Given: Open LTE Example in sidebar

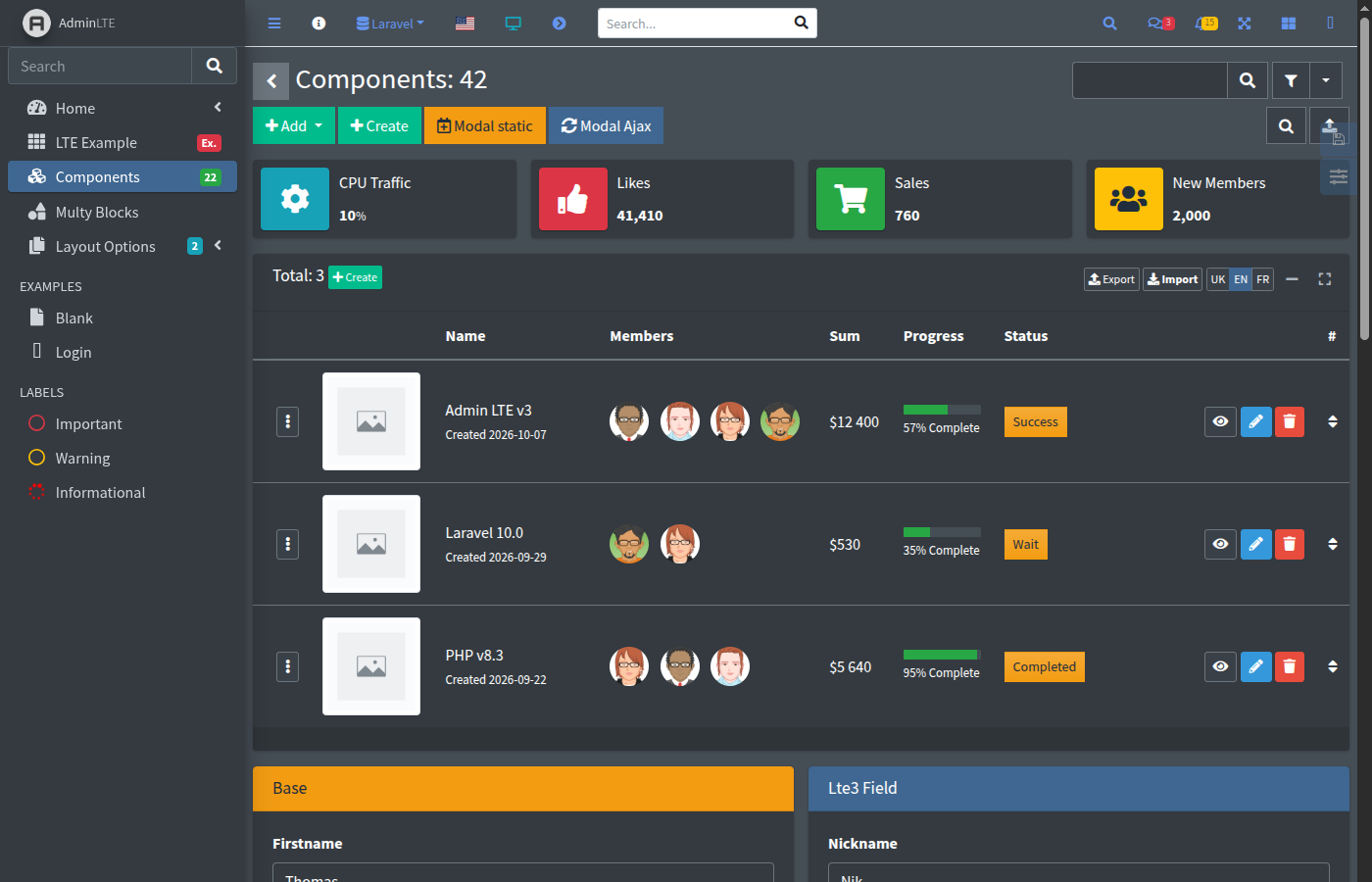Looking at the screenshot, I should pos(122,142).
